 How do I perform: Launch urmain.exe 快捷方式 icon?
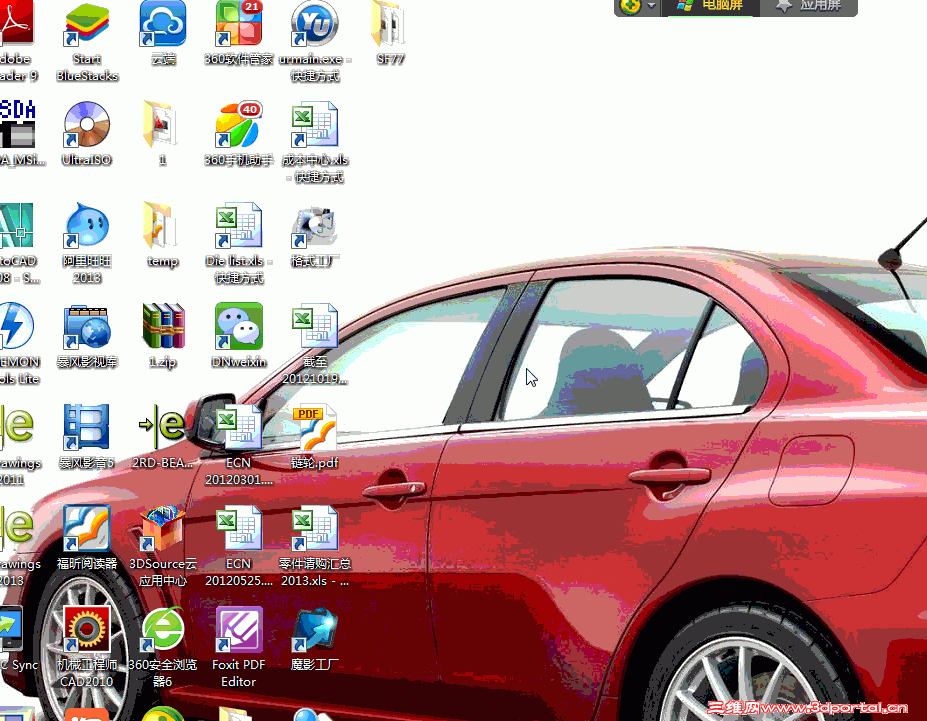coord(315,24)
